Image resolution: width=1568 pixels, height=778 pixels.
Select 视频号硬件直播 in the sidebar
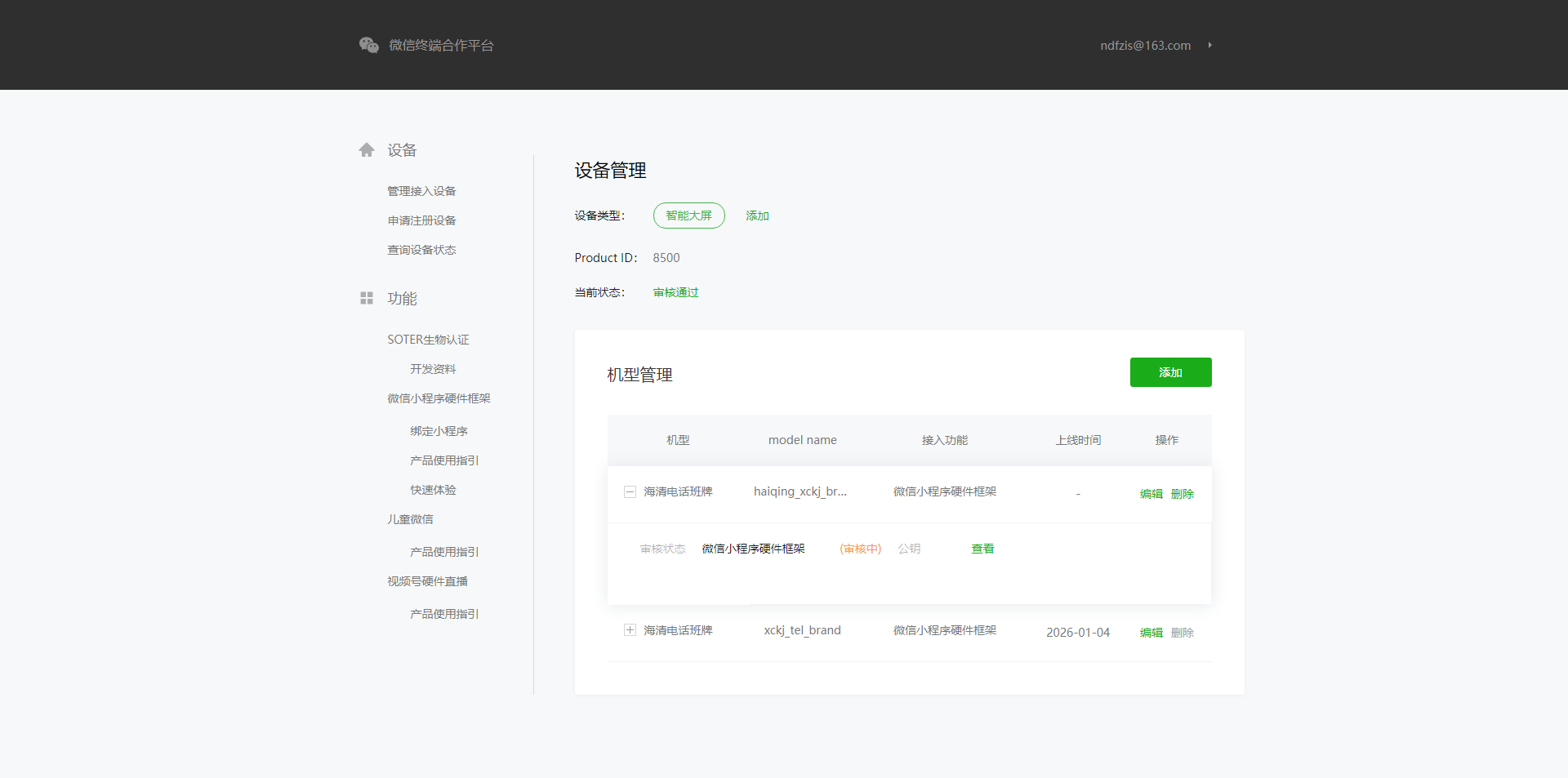(x=427, y=581)
